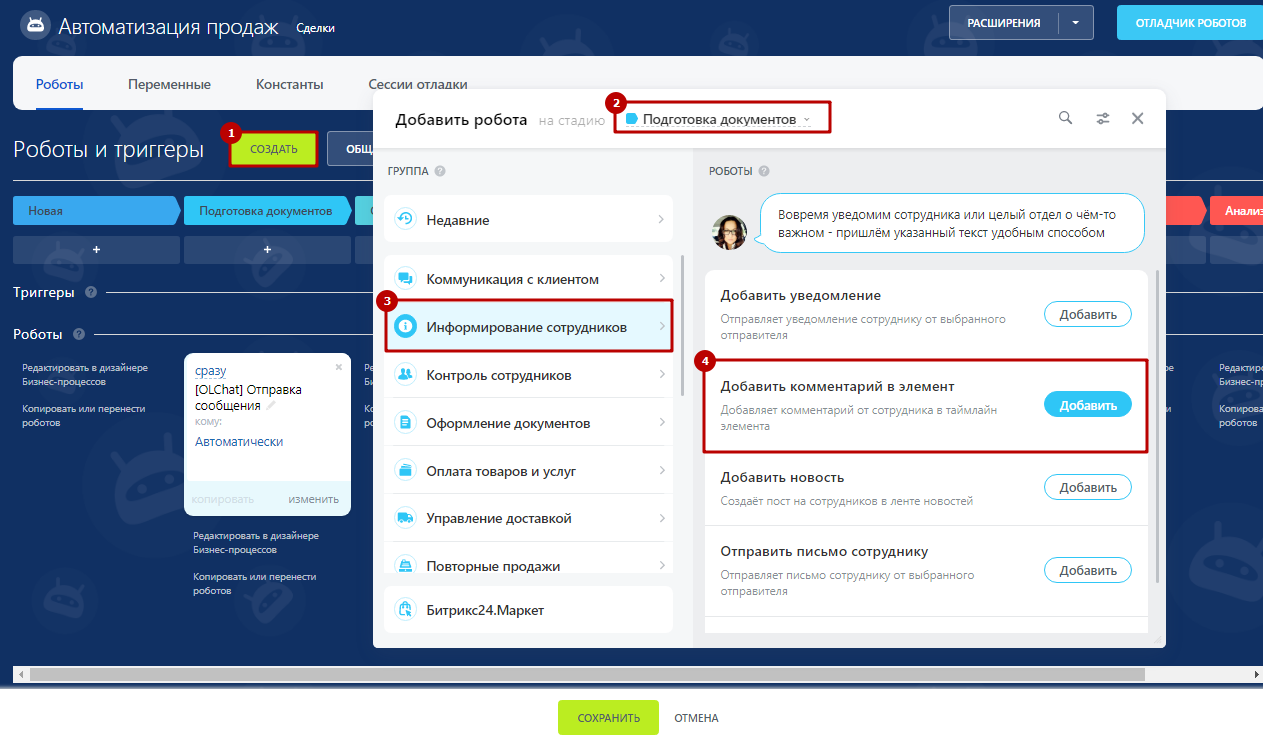Screen dimensions: 1263x740
Task: Click the Оформление документов document icon
Action: click(x=405, y=423)
